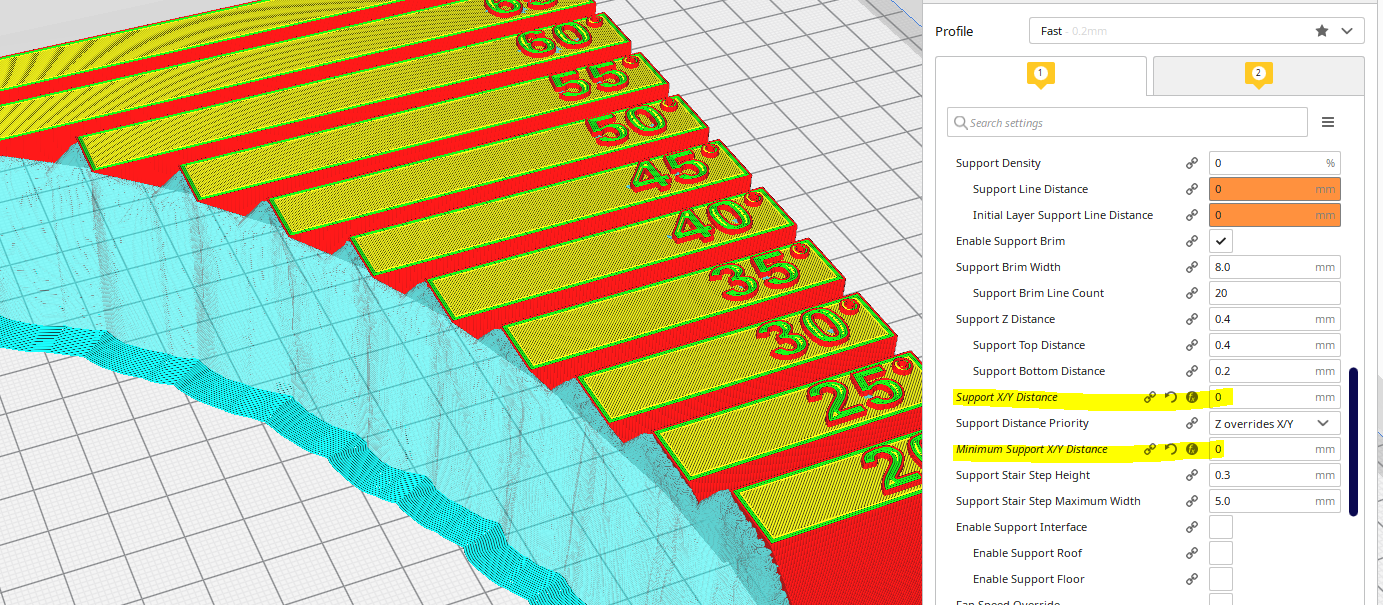Open the settings visibility hamburger menu
This screenshot has height=605, width=1383.
pos(1328,122)
